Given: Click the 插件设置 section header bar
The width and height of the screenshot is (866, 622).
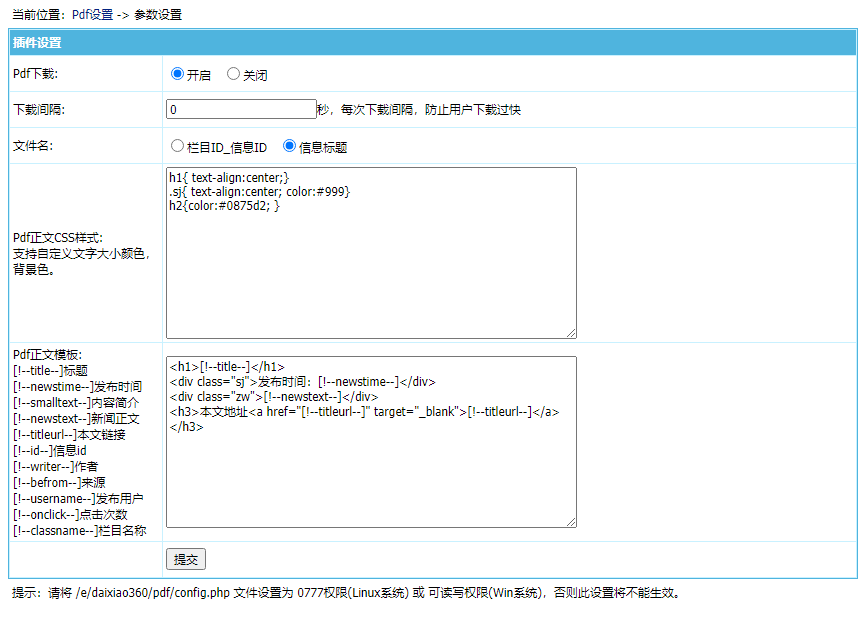Looking at the screenshot, I should [x=433, y=43].
